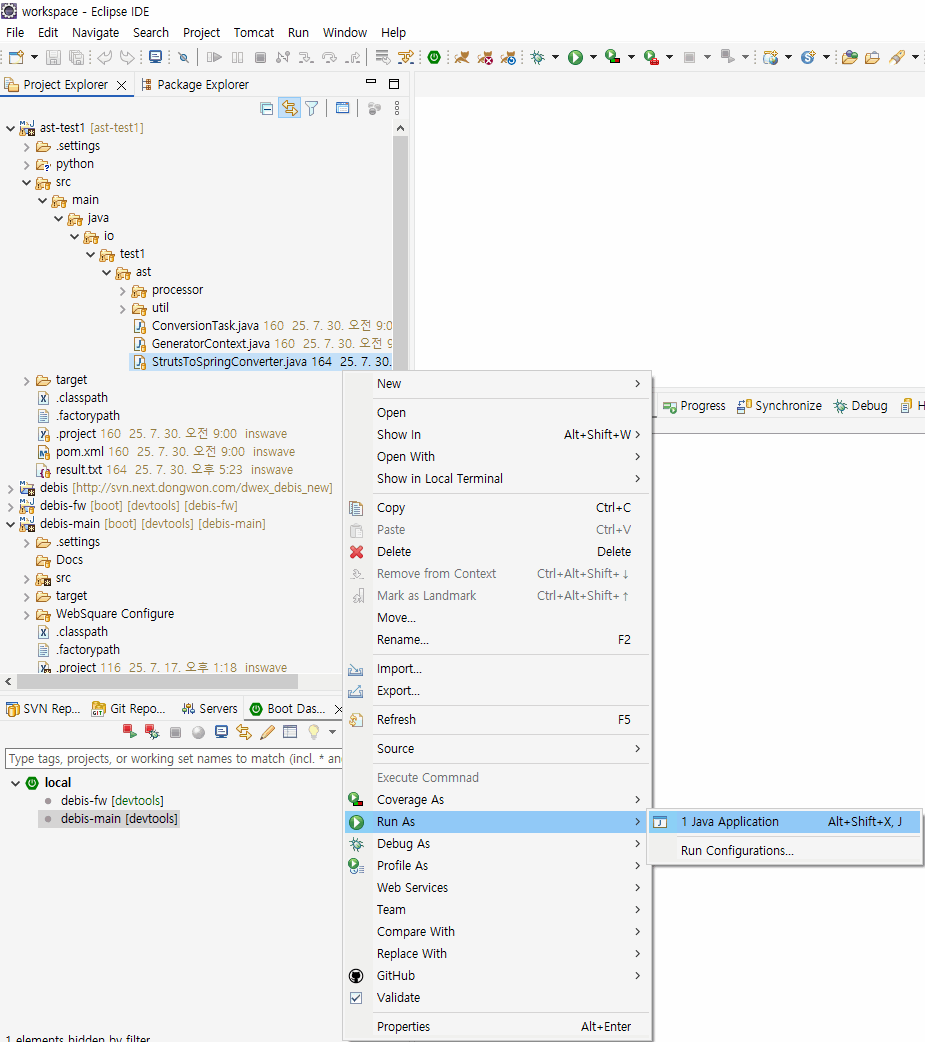Click the Boot Dashboard tag filter field
Image resolution: width=925 pixels, height=1042 pixels.
click(174, 758)
